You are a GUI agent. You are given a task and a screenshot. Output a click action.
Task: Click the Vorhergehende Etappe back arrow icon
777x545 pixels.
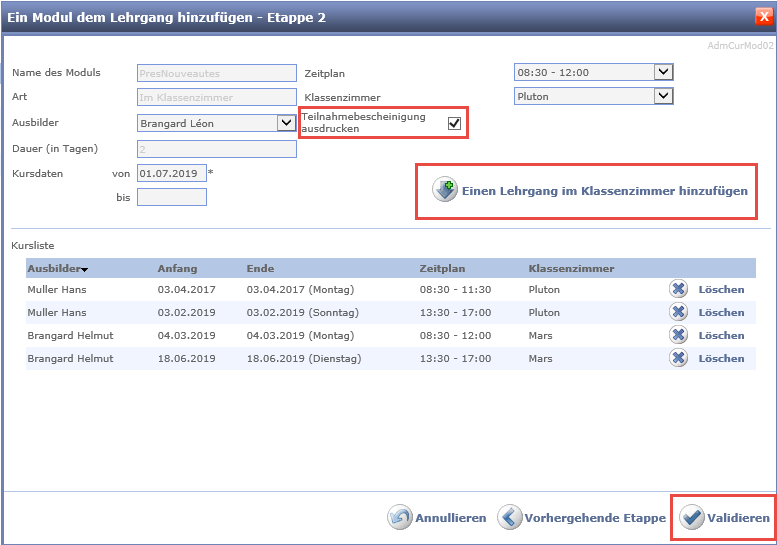510,518
